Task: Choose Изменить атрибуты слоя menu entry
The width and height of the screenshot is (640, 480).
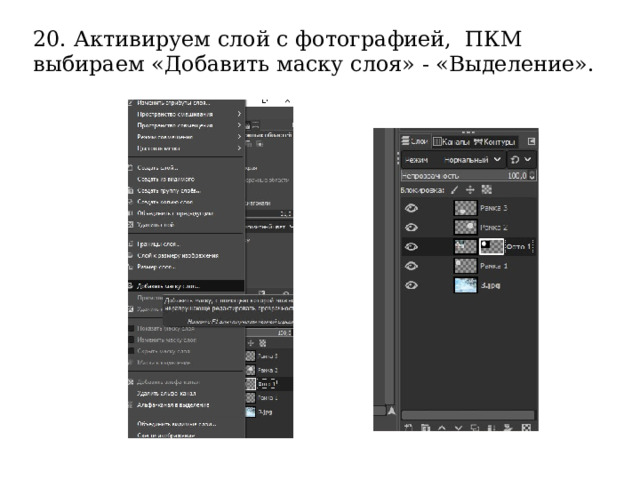Action: tap(187, 103)
